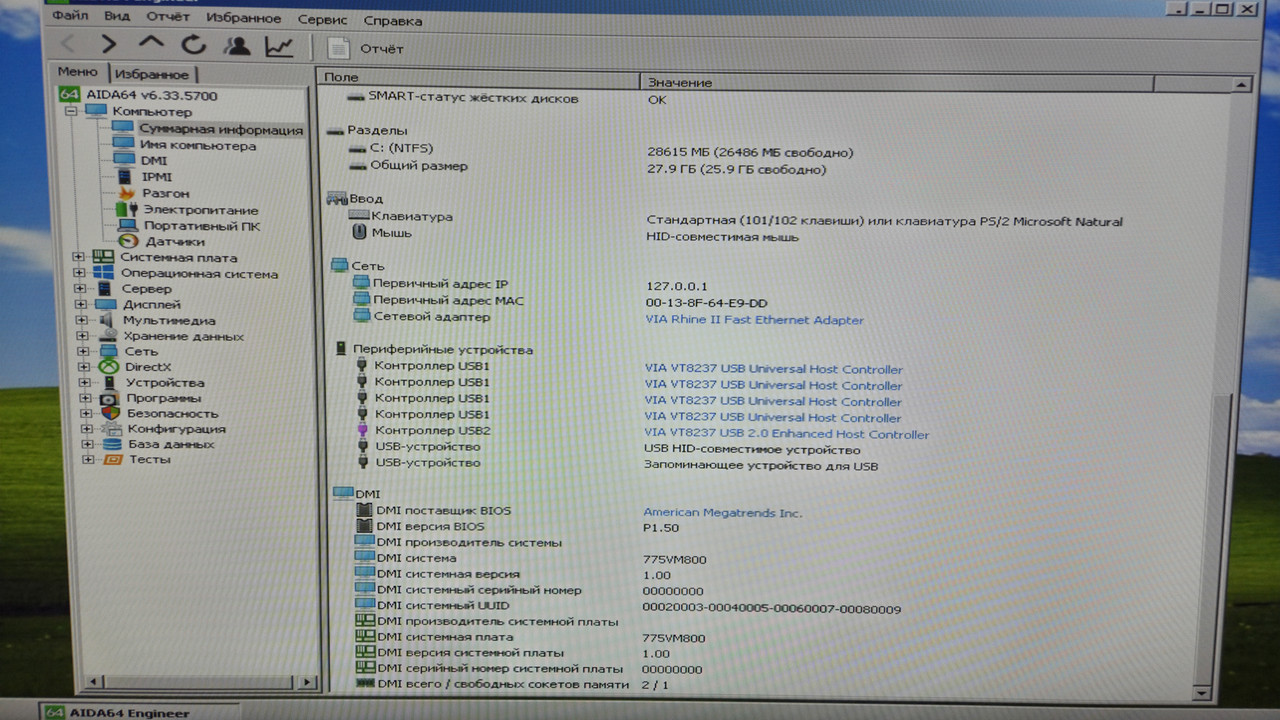Switch to the Избранное tab in the side panel

click(x=151, y=74)
